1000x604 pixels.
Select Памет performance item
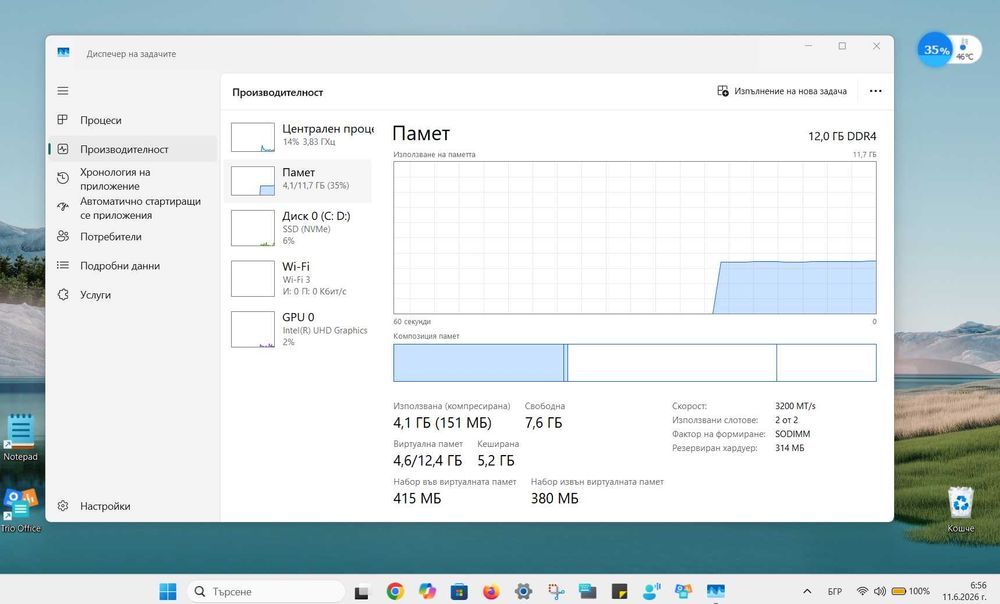pyautogui.click(x=298, y=180)
